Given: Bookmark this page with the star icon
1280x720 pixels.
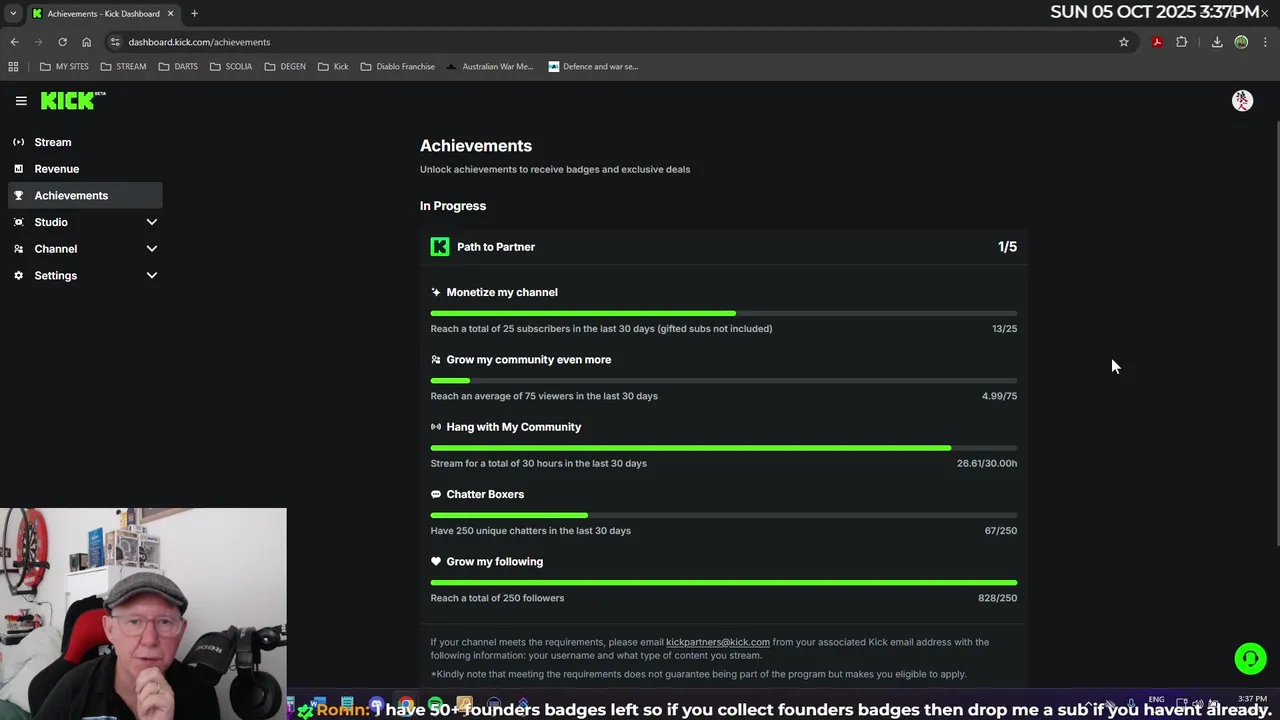Looking at the screenshot, I should tap(1124, 42).
